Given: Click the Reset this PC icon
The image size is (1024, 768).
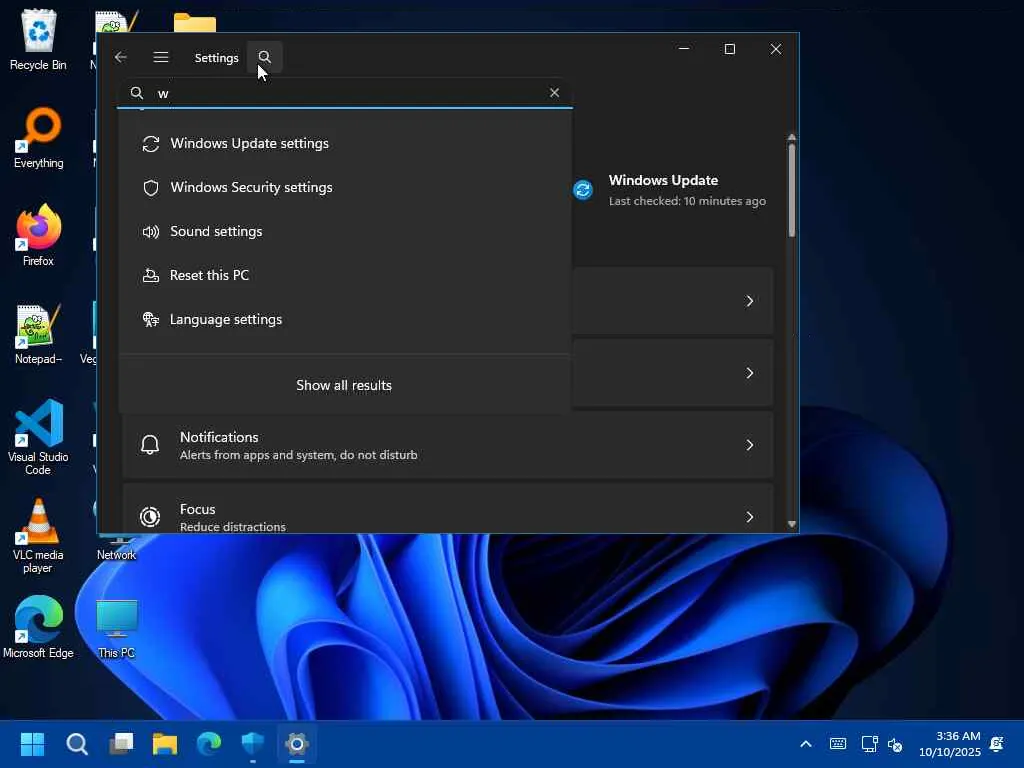Looking at the screenshot, I should 151,276.
